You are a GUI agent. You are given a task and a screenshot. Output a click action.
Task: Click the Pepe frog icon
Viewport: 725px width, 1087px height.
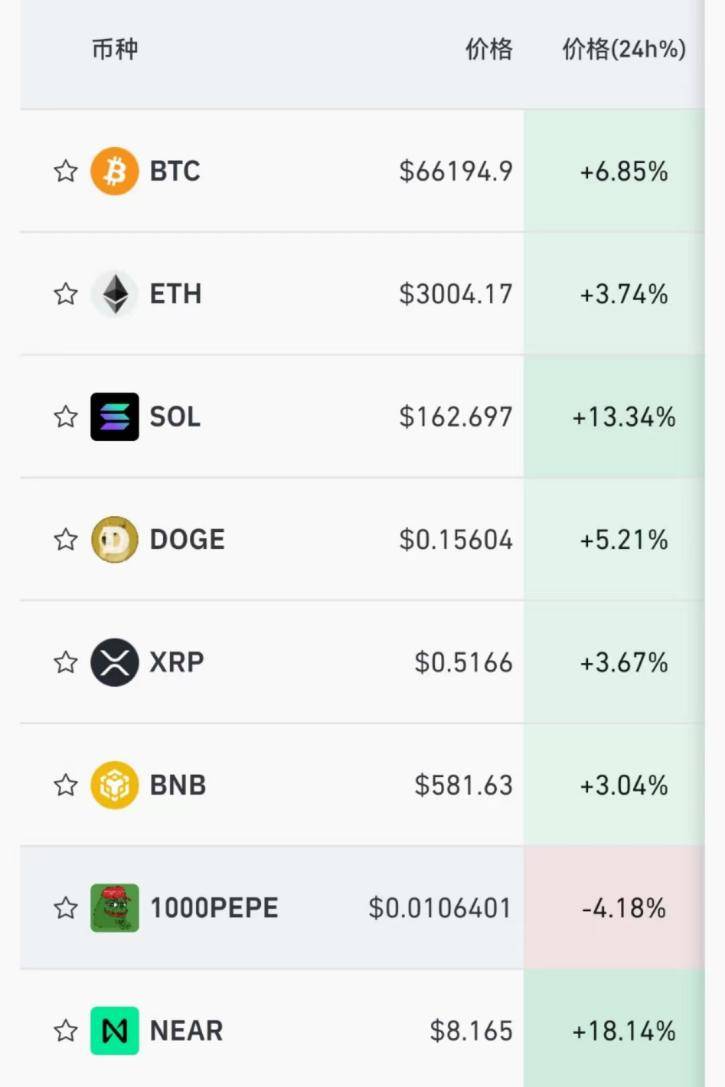(x=115, y=908)
